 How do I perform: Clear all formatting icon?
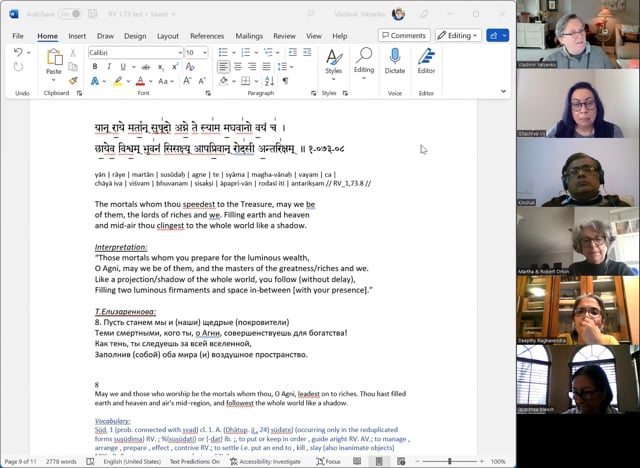[190, 67]
